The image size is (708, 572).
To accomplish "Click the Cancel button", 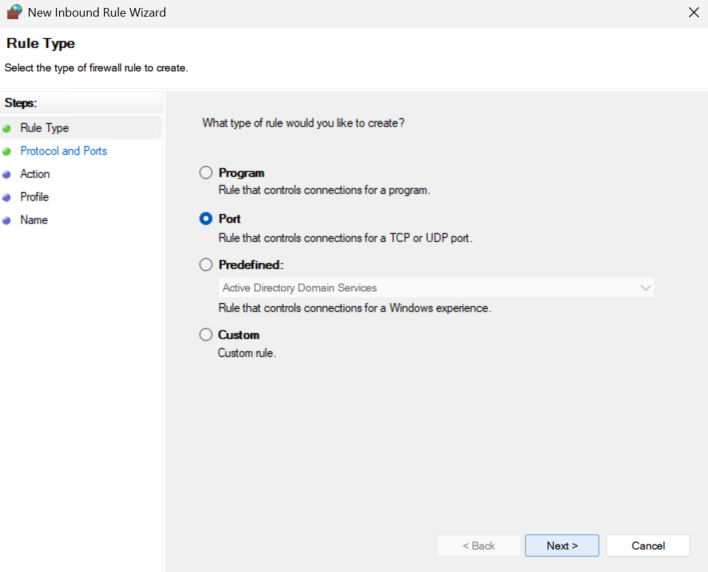I will coord(648,545).
